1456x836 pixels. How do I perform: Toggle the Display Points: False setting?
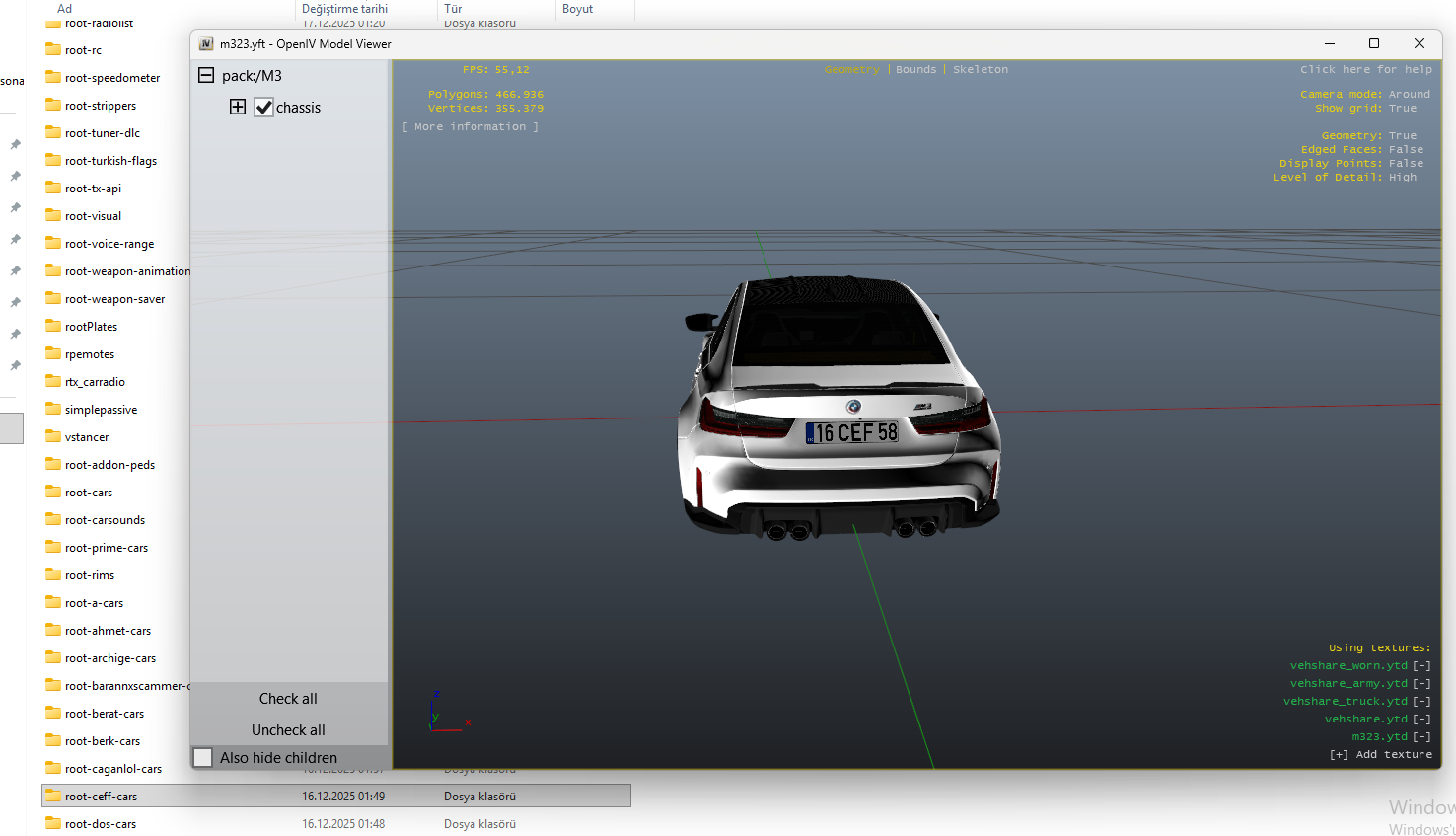pos(1351,164)
